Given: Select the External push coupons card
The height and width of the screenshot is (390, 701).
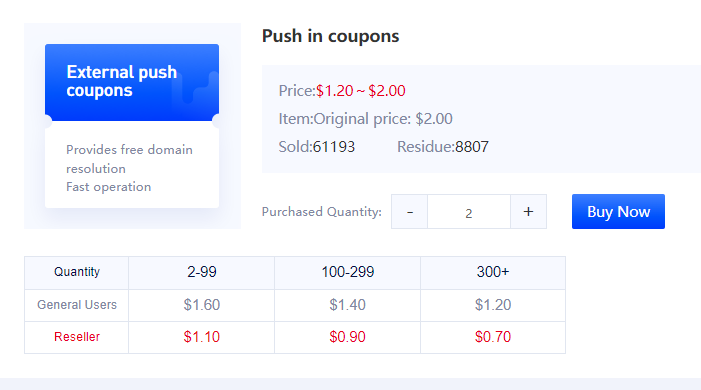Looking at the screenshot, I should coord(132,126).
